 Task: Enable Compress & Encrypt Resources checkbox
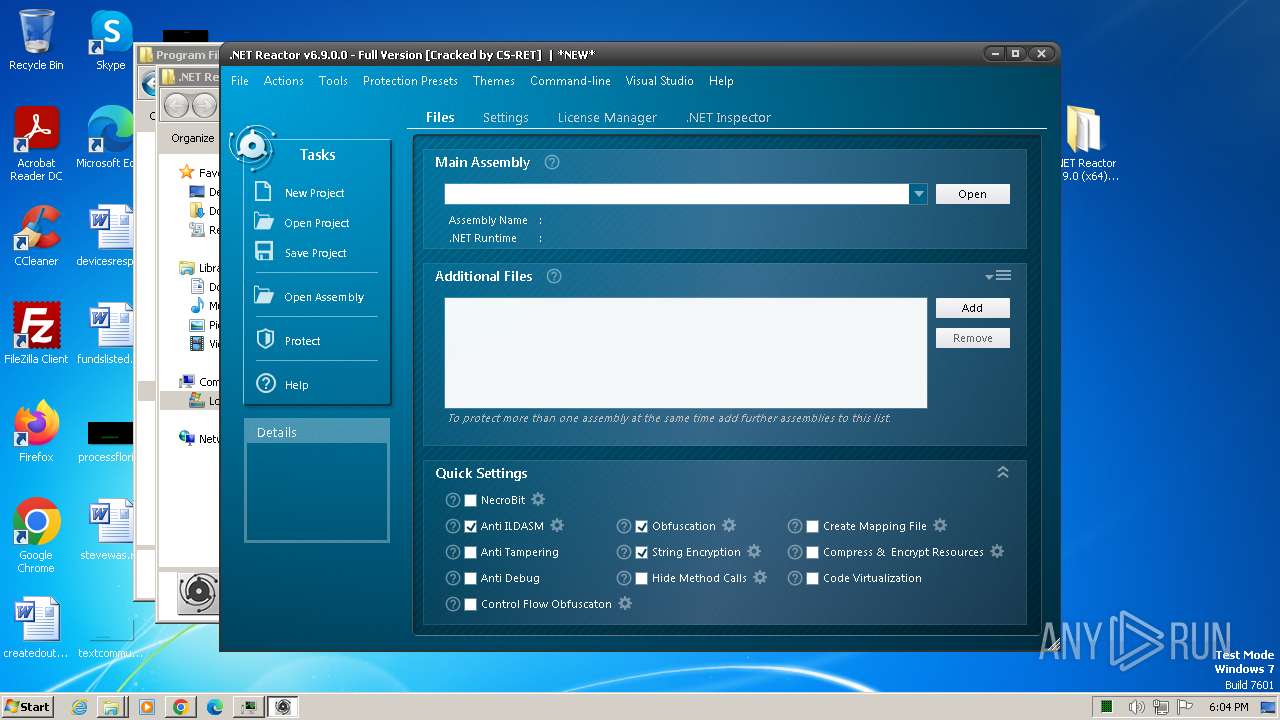coord(812,552)
